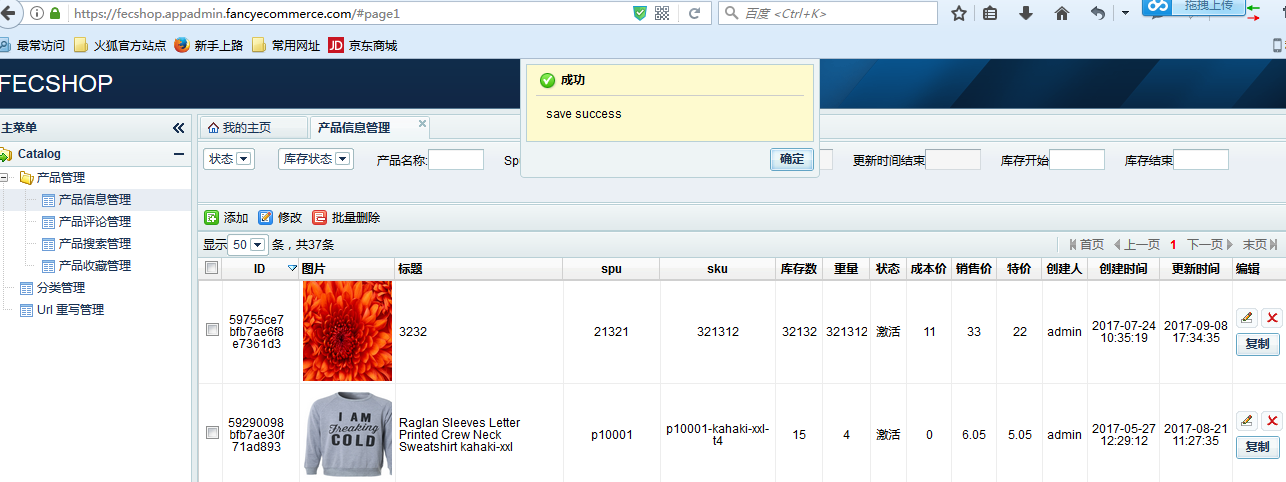
Task: Open 分类管理 in the tree
Action: point(61,288)
